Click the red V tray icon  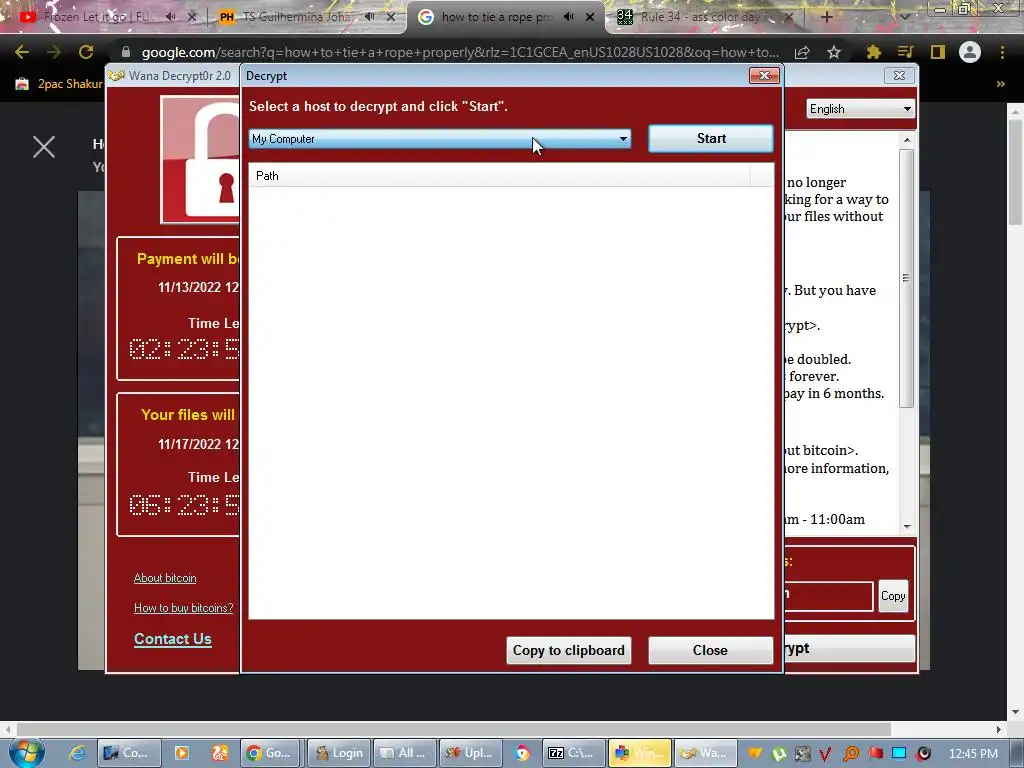pyautogui.click(x=825, y=754)
